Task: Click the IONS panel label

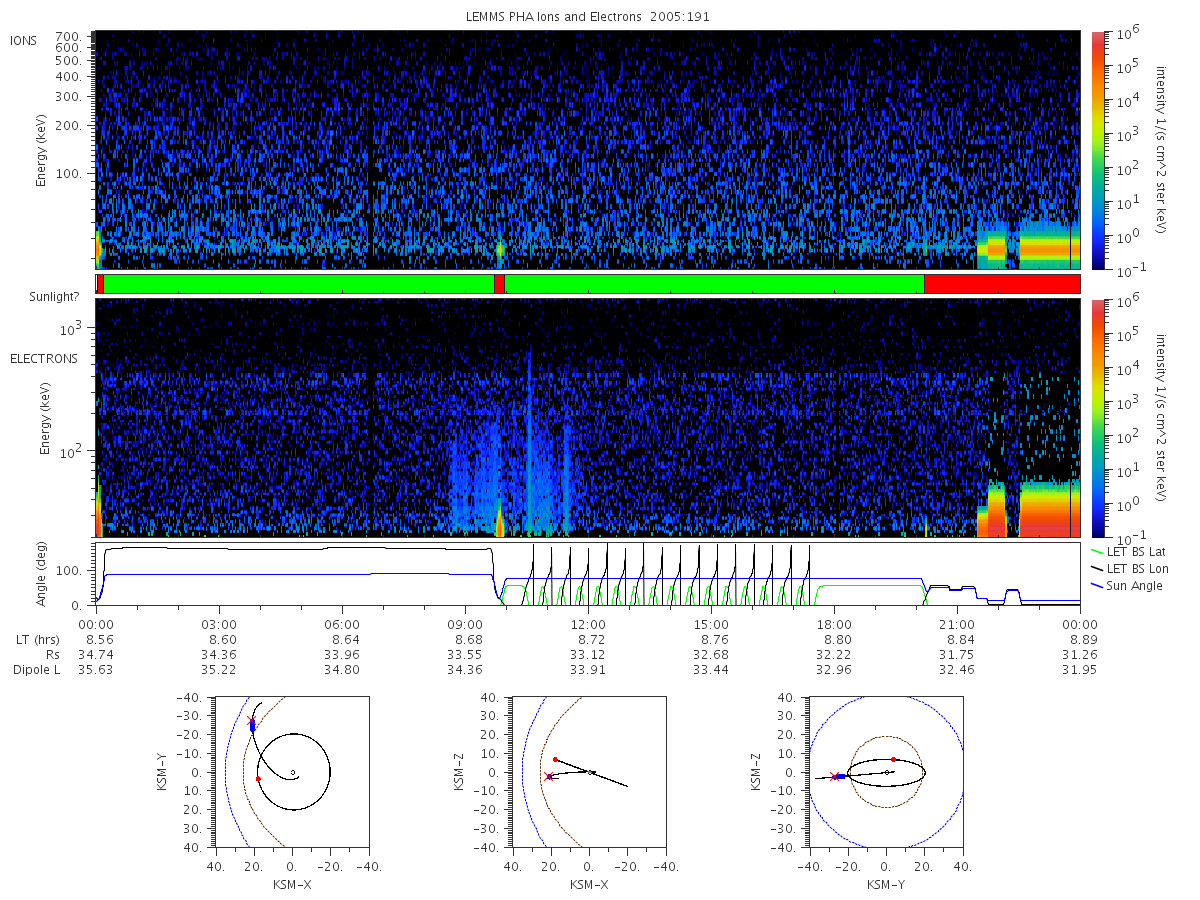Action: [25, 40]
